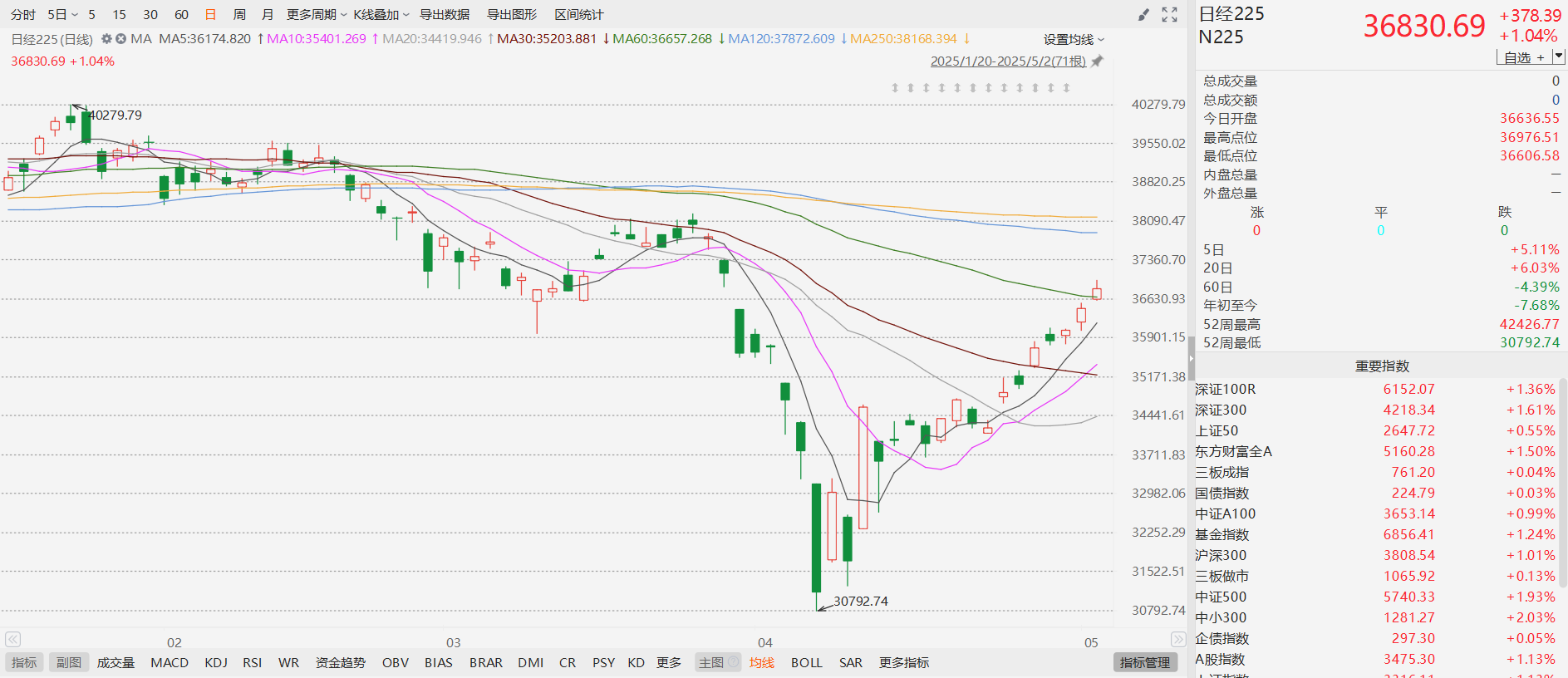
Task: Switch to 周 weekly period
Action: tap(239, 15)
